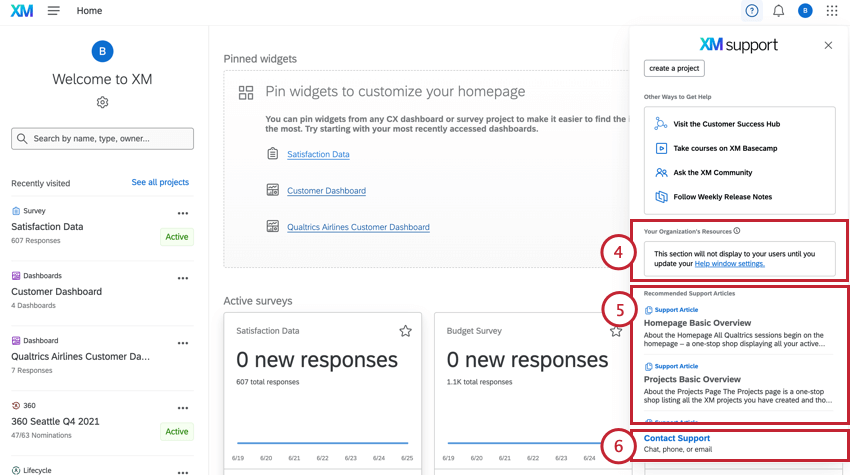Take courses on XM Basecamp
Viewport: 850px width, 475px height.
click(x=725, y=149)
